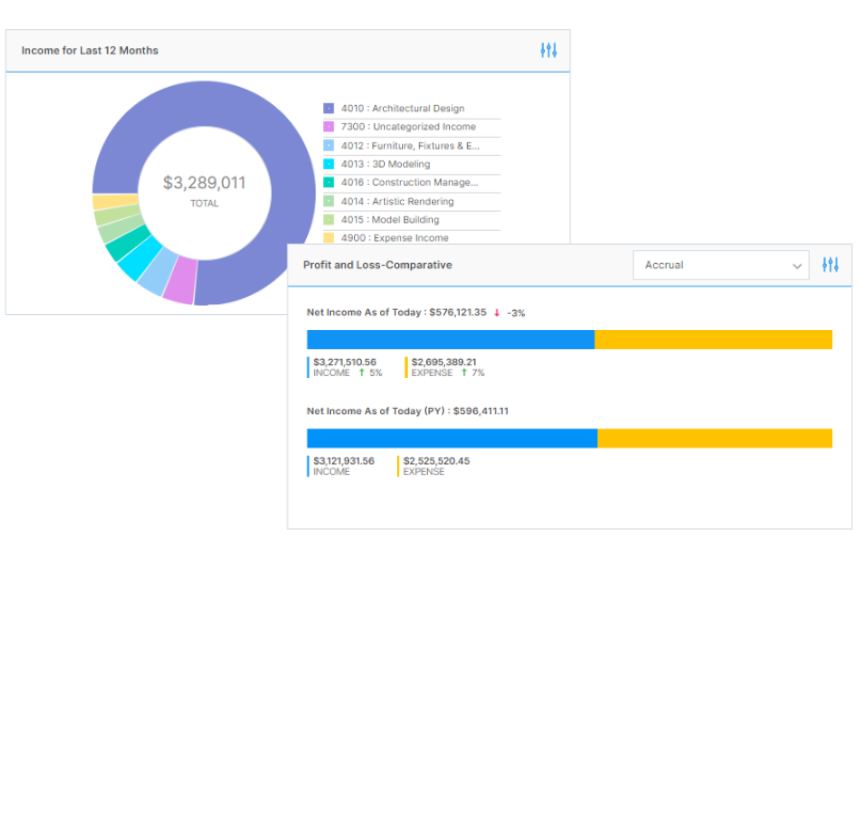Select the Profit and Loss-Comparative title
This screenshot has height=835, width=860.
click(x=377, y=265)
